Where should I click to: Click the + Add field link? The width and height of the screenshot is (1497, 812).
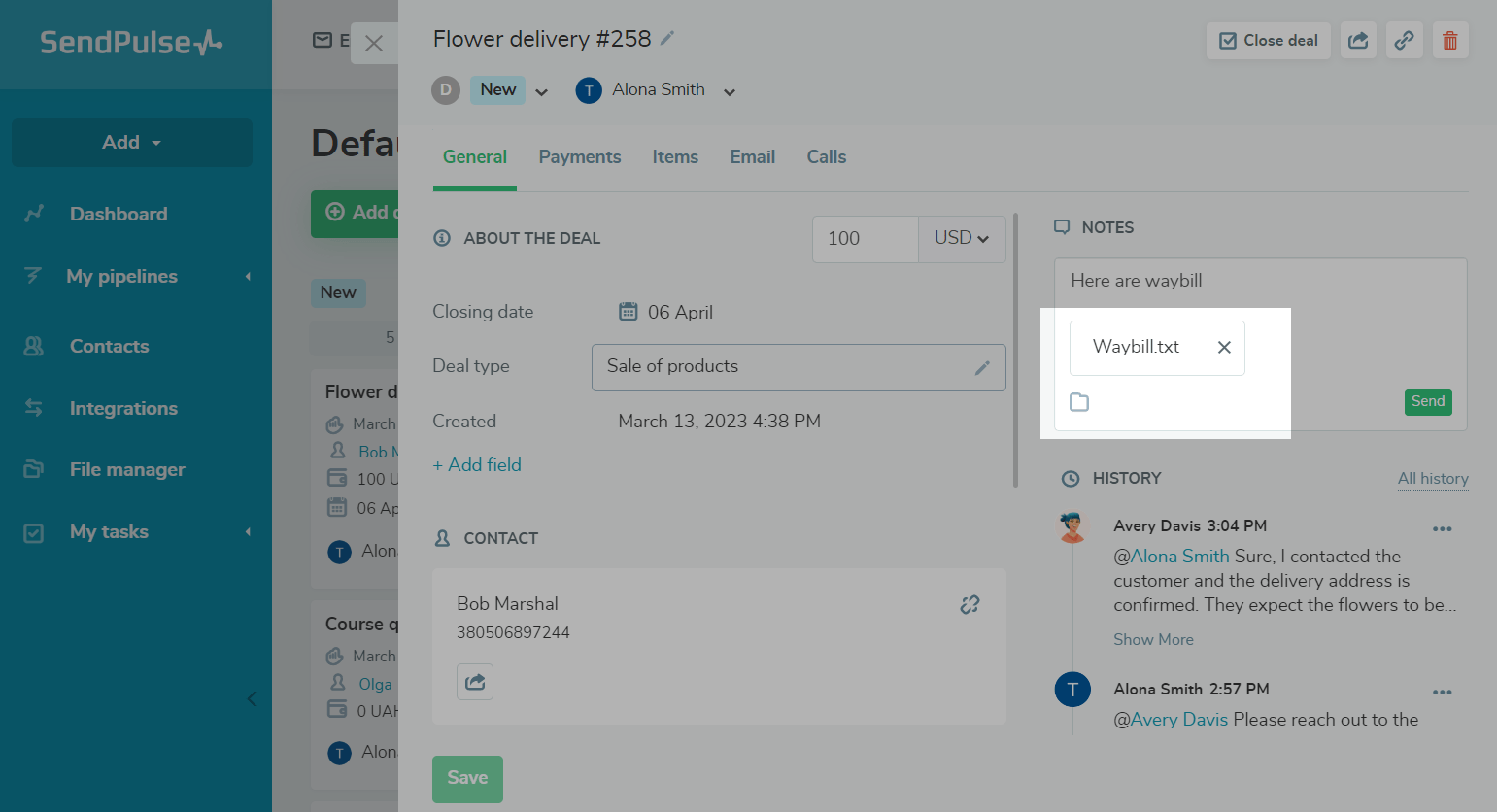(477, 465)
